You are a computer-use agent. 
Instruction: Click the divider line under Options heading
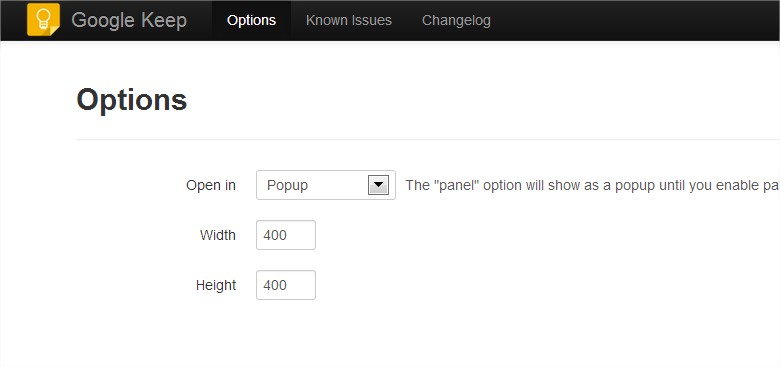428,139
